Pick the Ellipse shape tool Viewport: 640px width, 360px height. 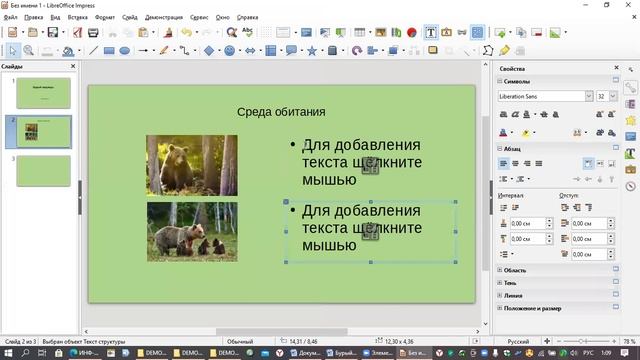[124, 51]
